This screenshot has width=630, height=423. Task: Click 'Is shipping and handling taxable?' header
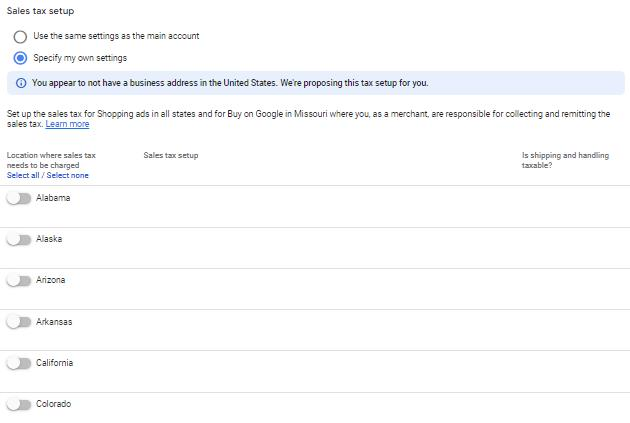[x=565, y=160]
